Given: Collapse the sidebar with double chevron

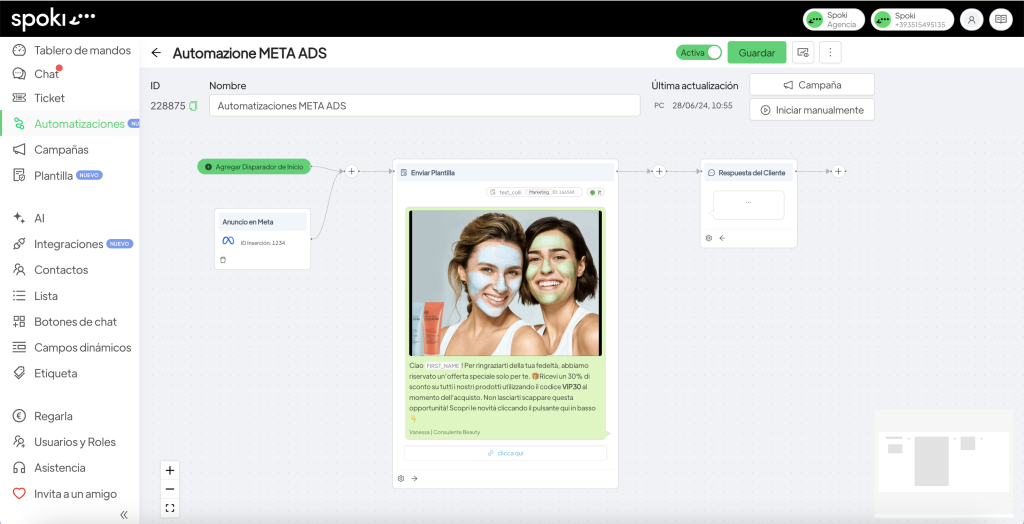Looking at the screenshot, I should pyautogui.click(x=124, y=515).
